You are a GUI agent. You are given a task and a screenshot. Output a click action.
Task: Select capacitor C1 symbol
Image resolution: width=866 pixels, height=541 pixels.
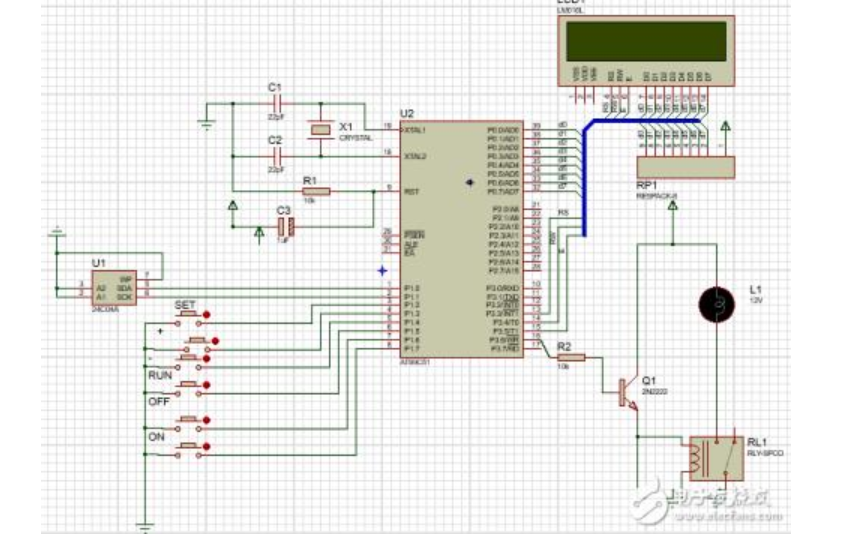pos(277,103)
